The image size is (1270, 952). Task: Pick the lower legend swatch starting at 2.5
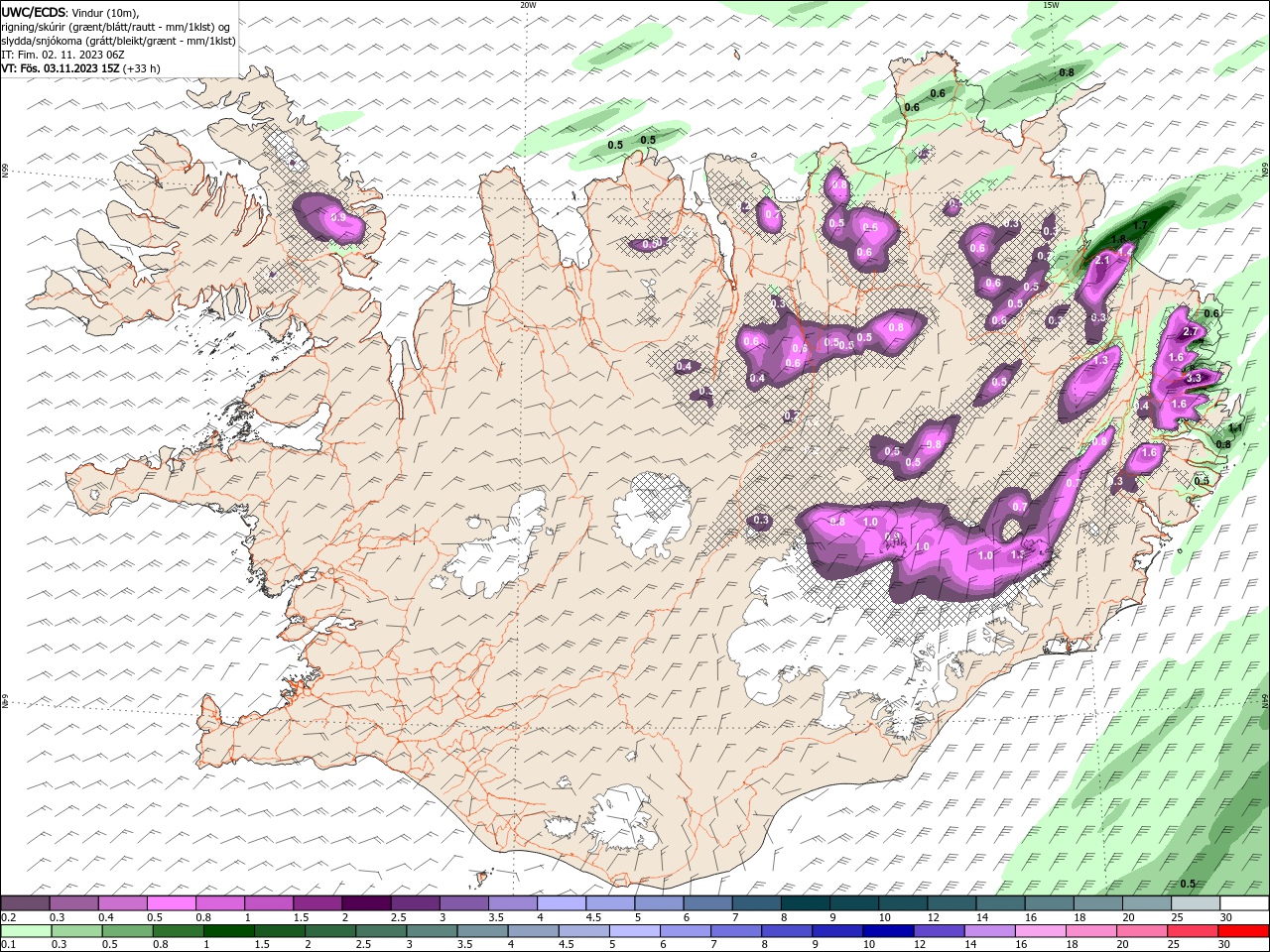381,931
